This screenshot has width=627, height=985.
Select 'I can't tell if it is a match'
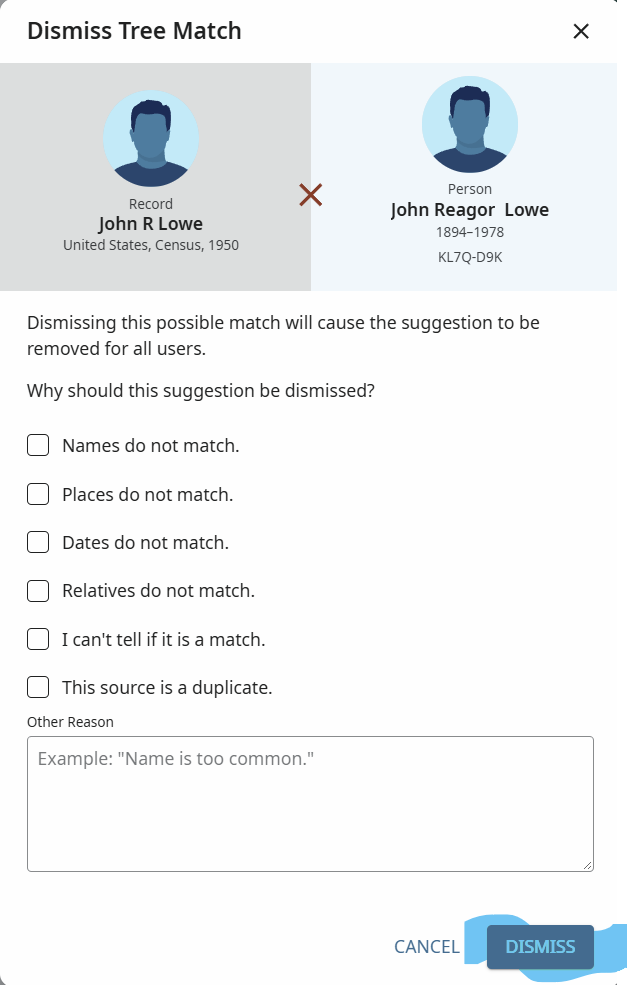pyautogui.click(x=38, y=639)
